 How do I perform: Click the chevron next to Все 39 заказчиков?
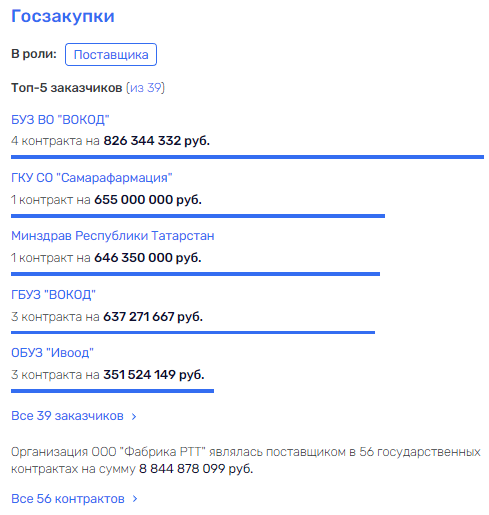pos(134,416)
